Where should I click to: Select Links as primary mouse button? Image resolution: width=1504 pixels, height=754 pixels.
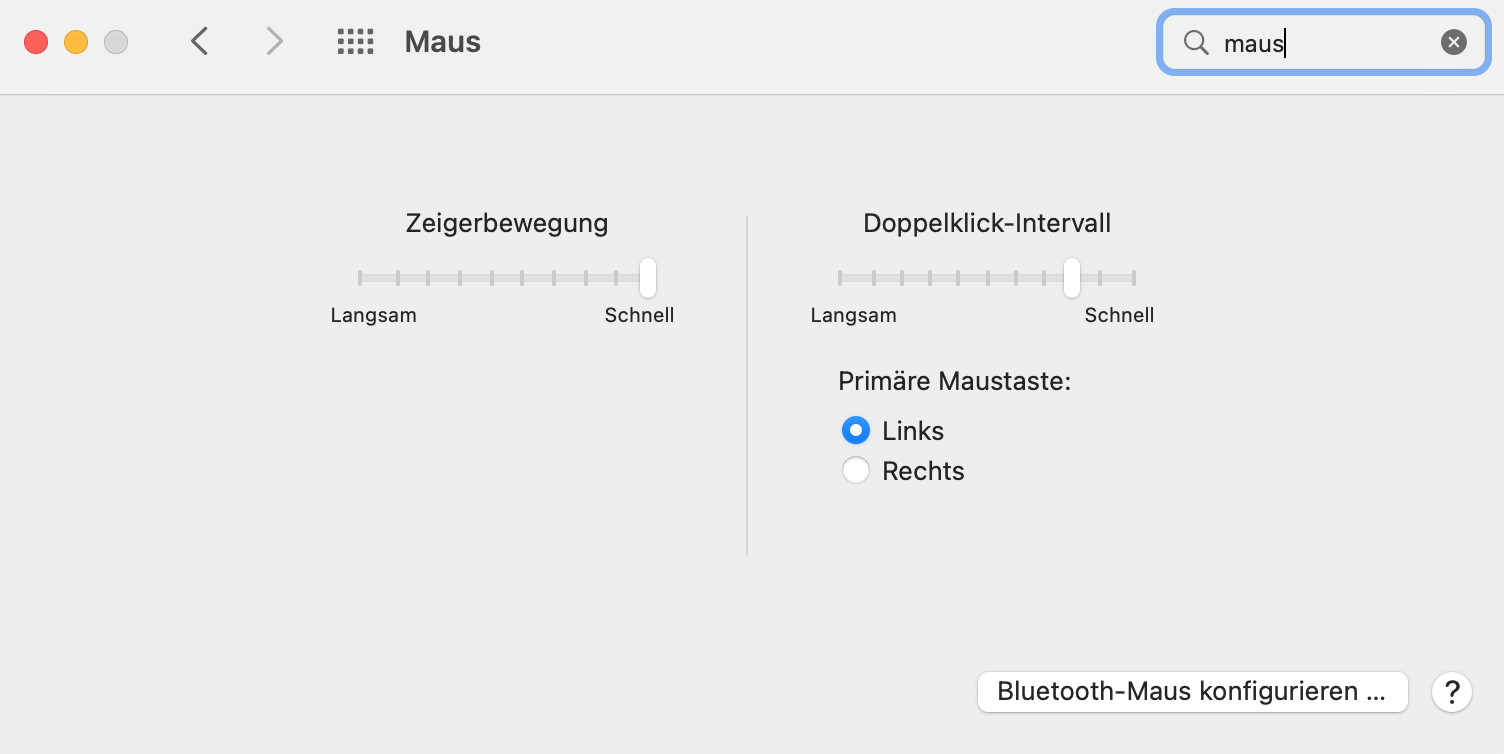pyautogui.click(x=856, y=431)
